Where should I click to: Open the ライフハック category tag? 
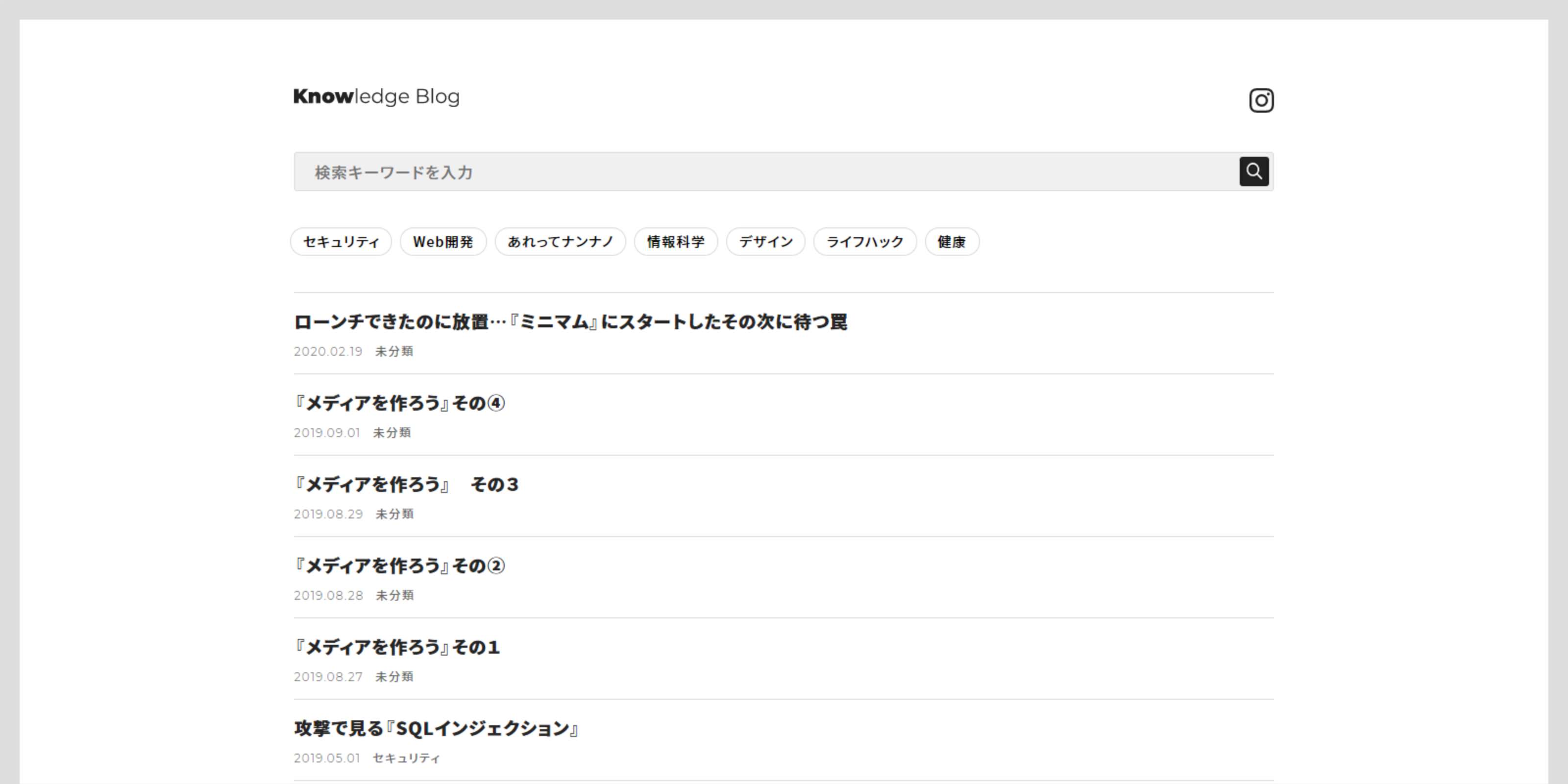(864, 242)
